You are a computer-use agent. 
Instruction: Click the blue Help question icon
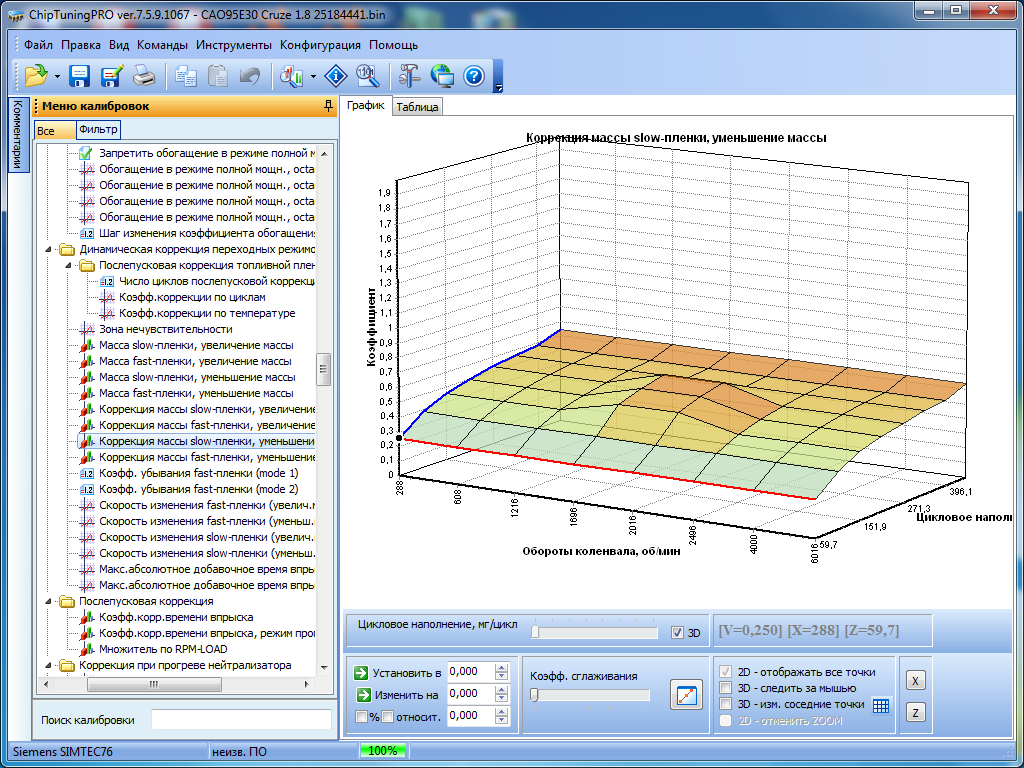pyautogui.click(x=473, y=76)
